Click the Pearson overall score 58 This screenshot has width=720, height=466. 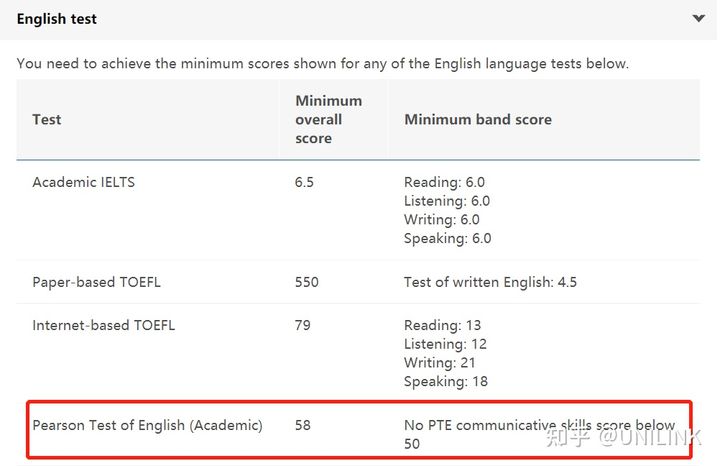302,425
